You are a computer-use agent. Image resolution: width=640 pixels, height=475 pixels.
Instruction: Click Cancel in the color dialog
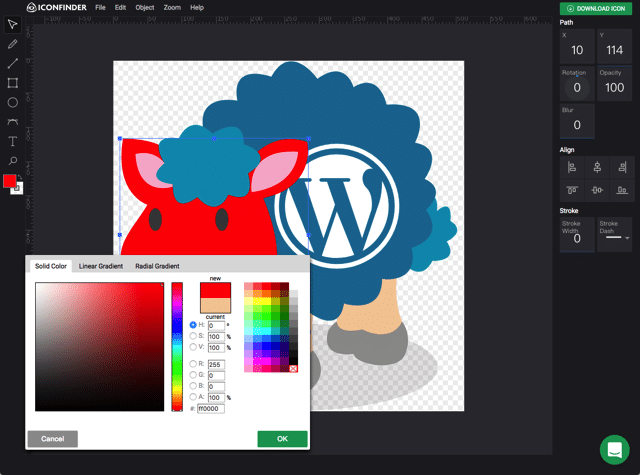click(x=53, y=439)
